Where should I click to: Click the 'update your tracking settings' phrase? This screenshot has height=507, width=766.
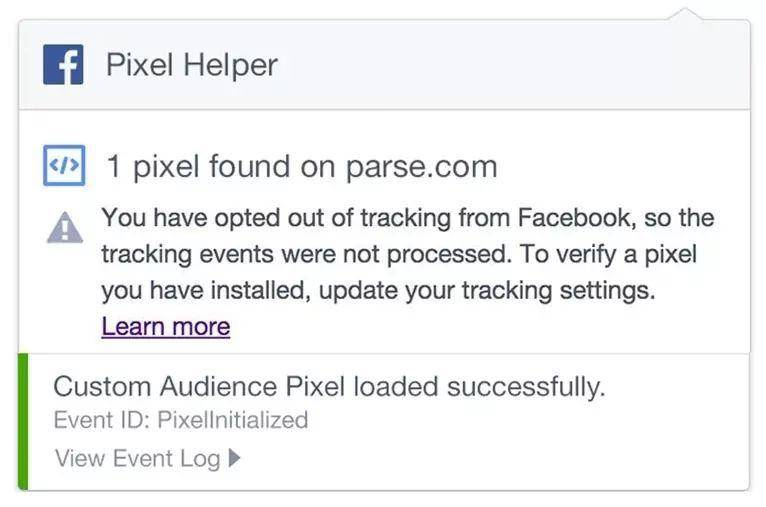(x=487, y=291)
